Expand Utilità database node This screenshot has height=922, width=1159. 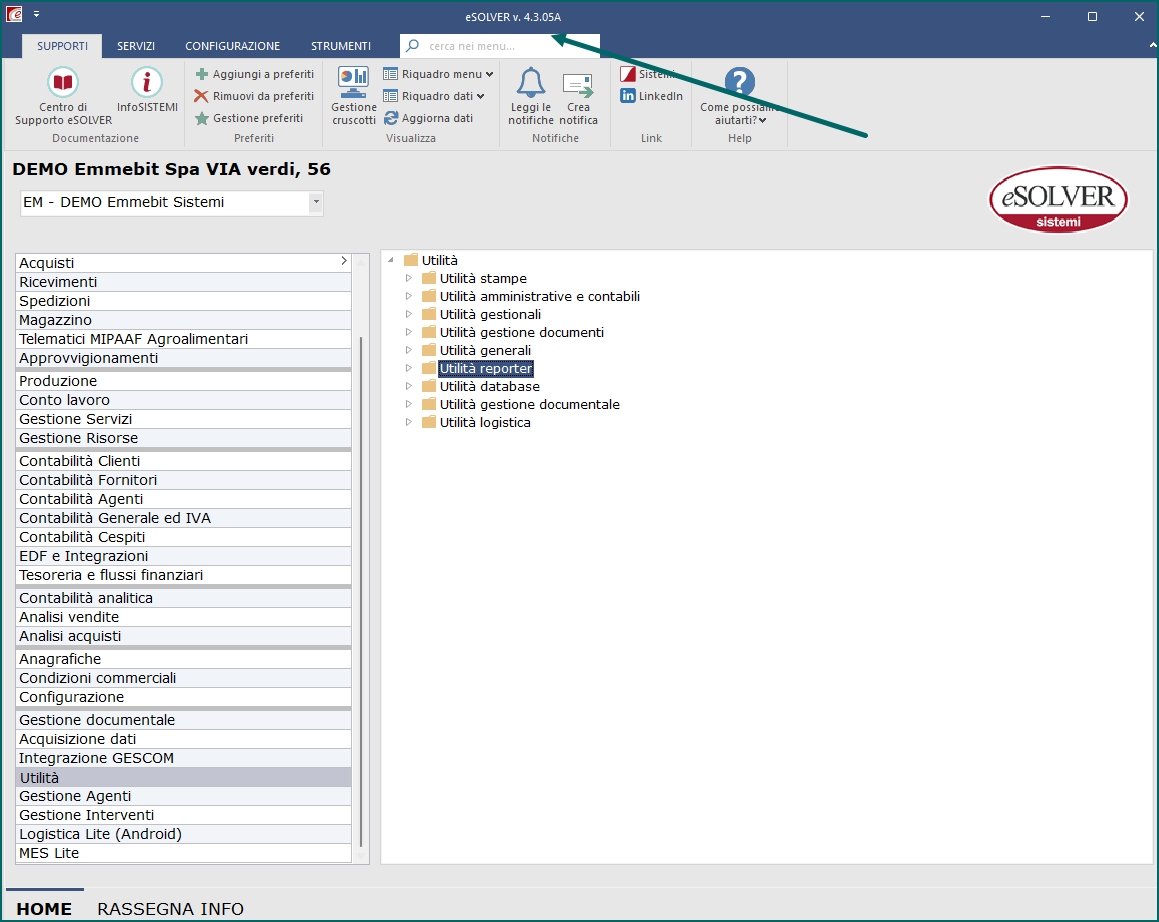point(409,387)
